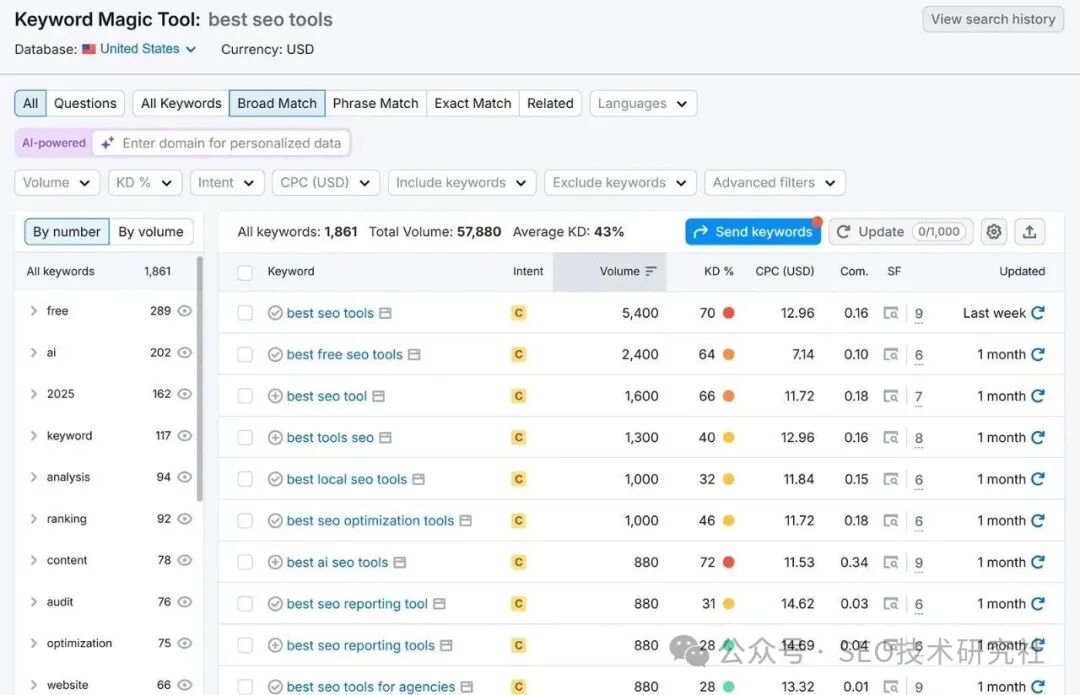Change the United States database
This screenshot has width=1080, height=695.
tap(140, 49)
